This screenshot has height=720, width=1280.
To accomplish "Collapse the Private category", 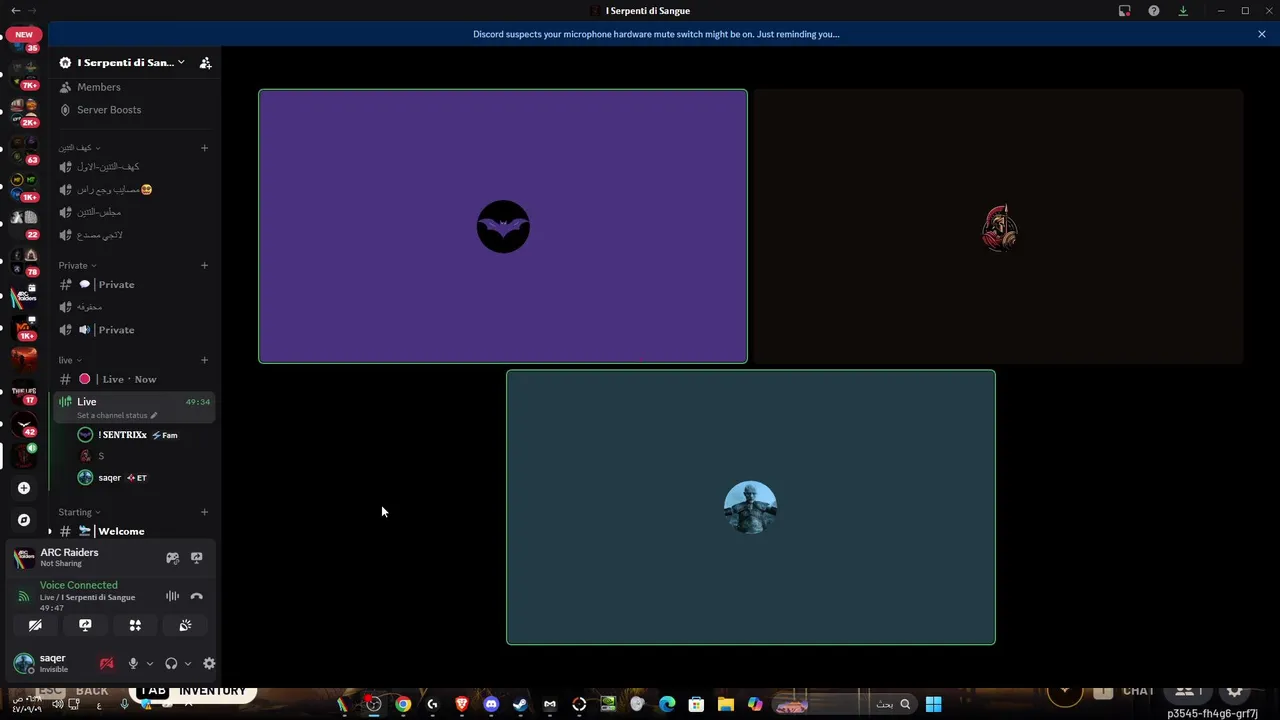I will point(77,265).
